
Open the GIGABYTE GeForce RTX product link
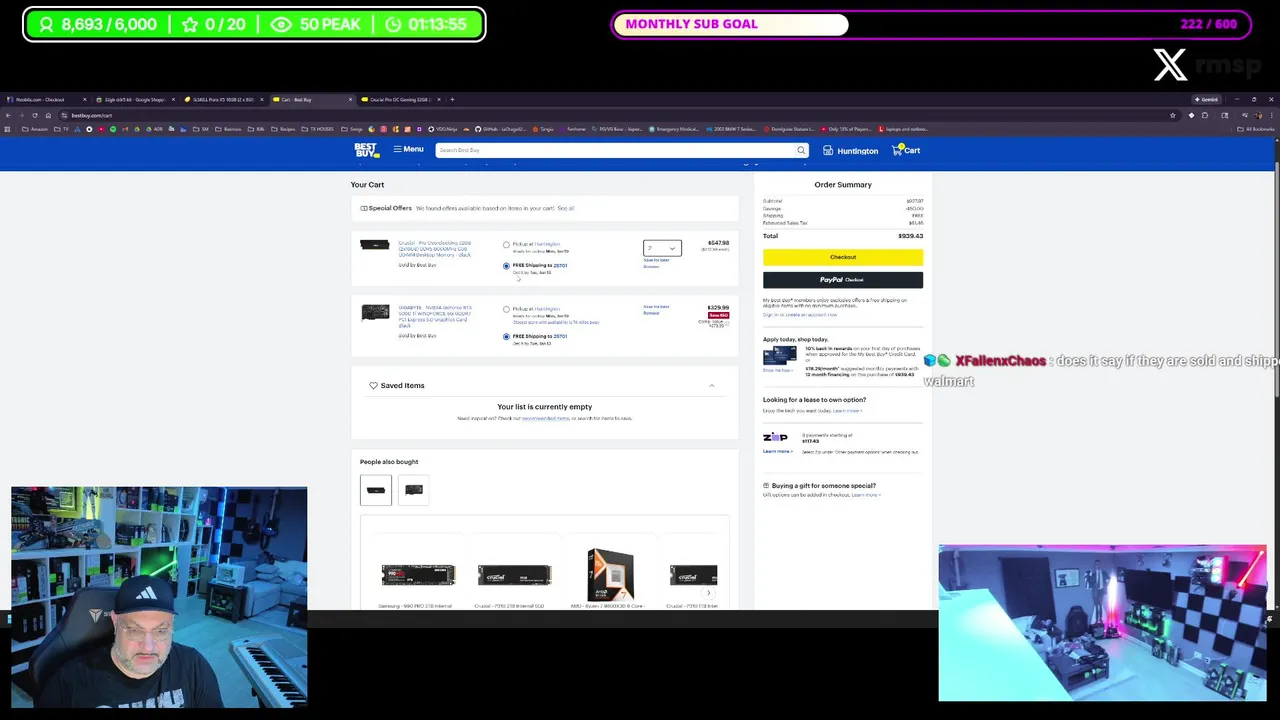[434, 316]
